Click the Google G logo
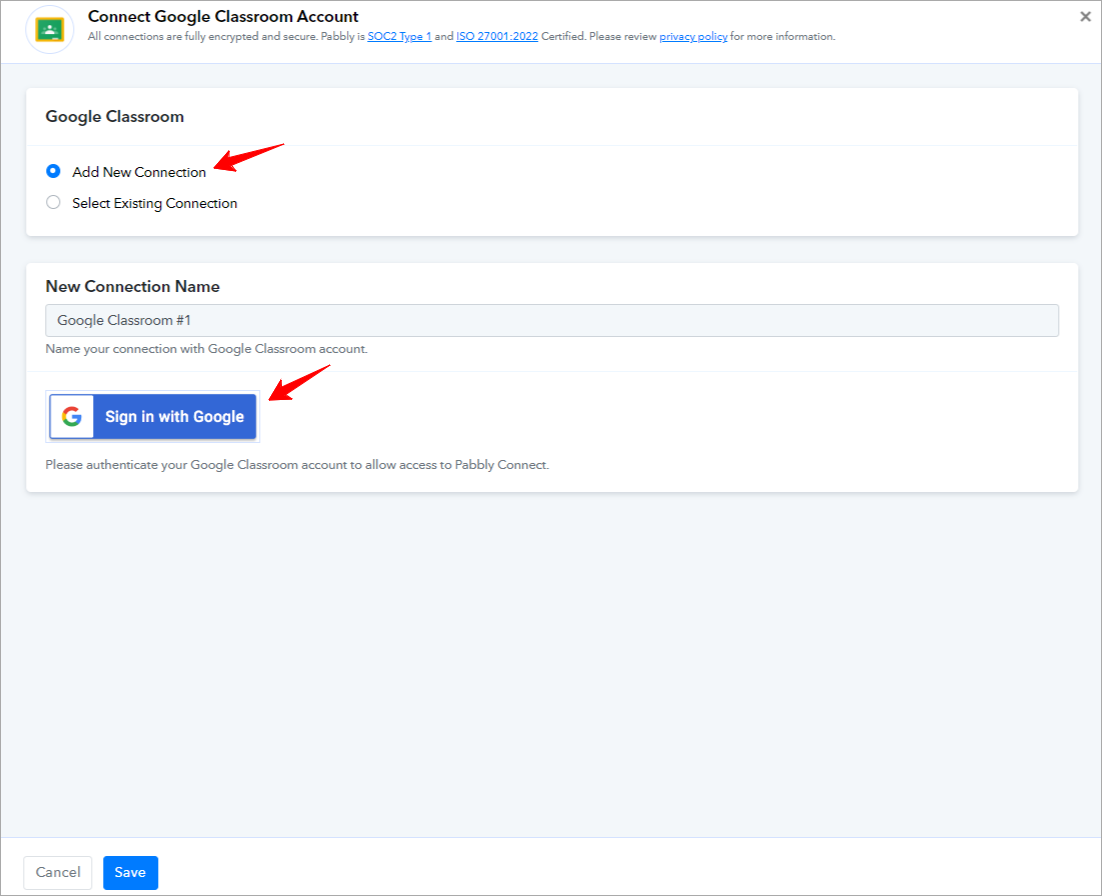The width and height of the screenshot is (1102, 896). point(72,417)
